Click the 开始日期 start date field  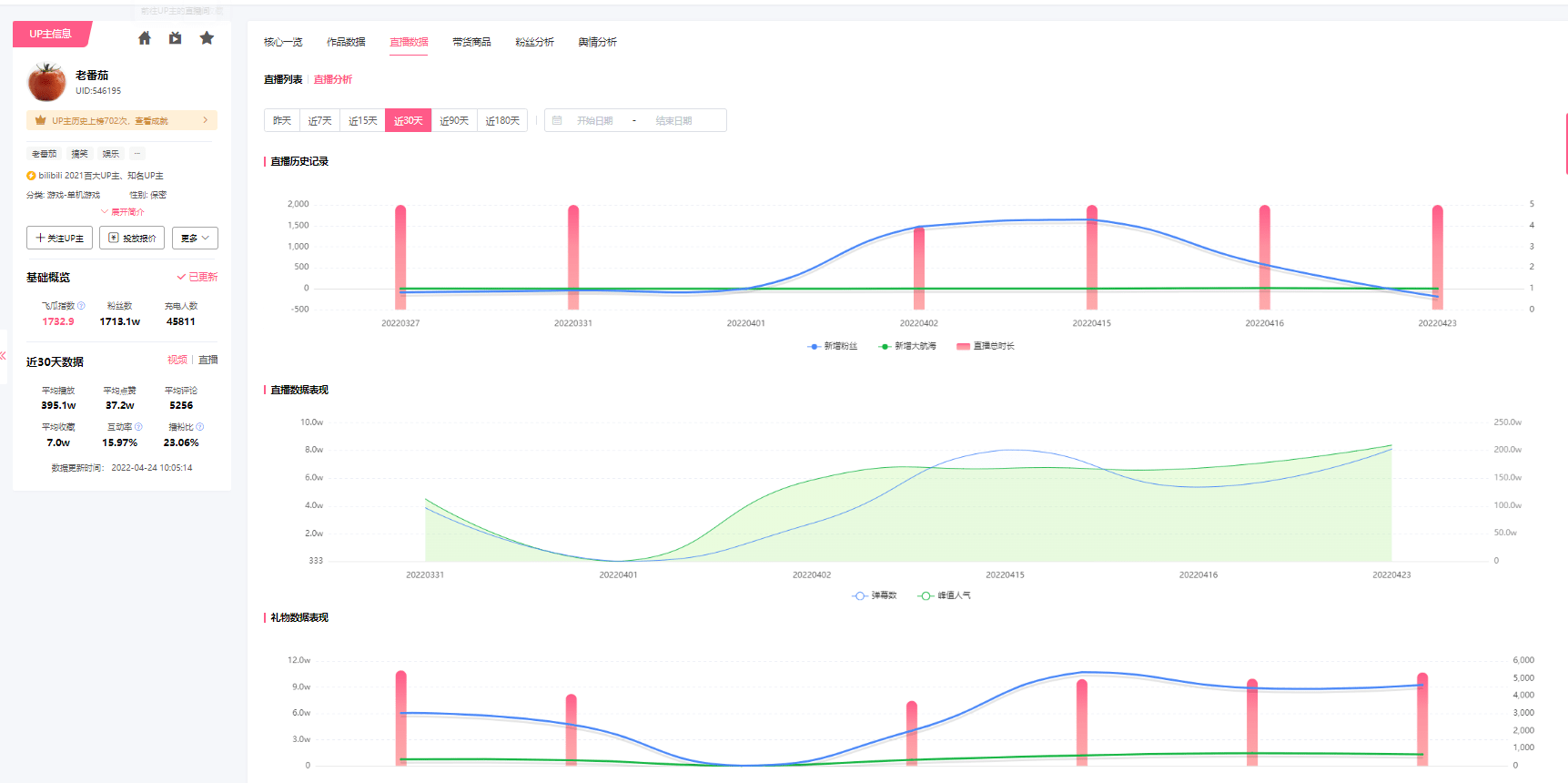coord(594,120)
